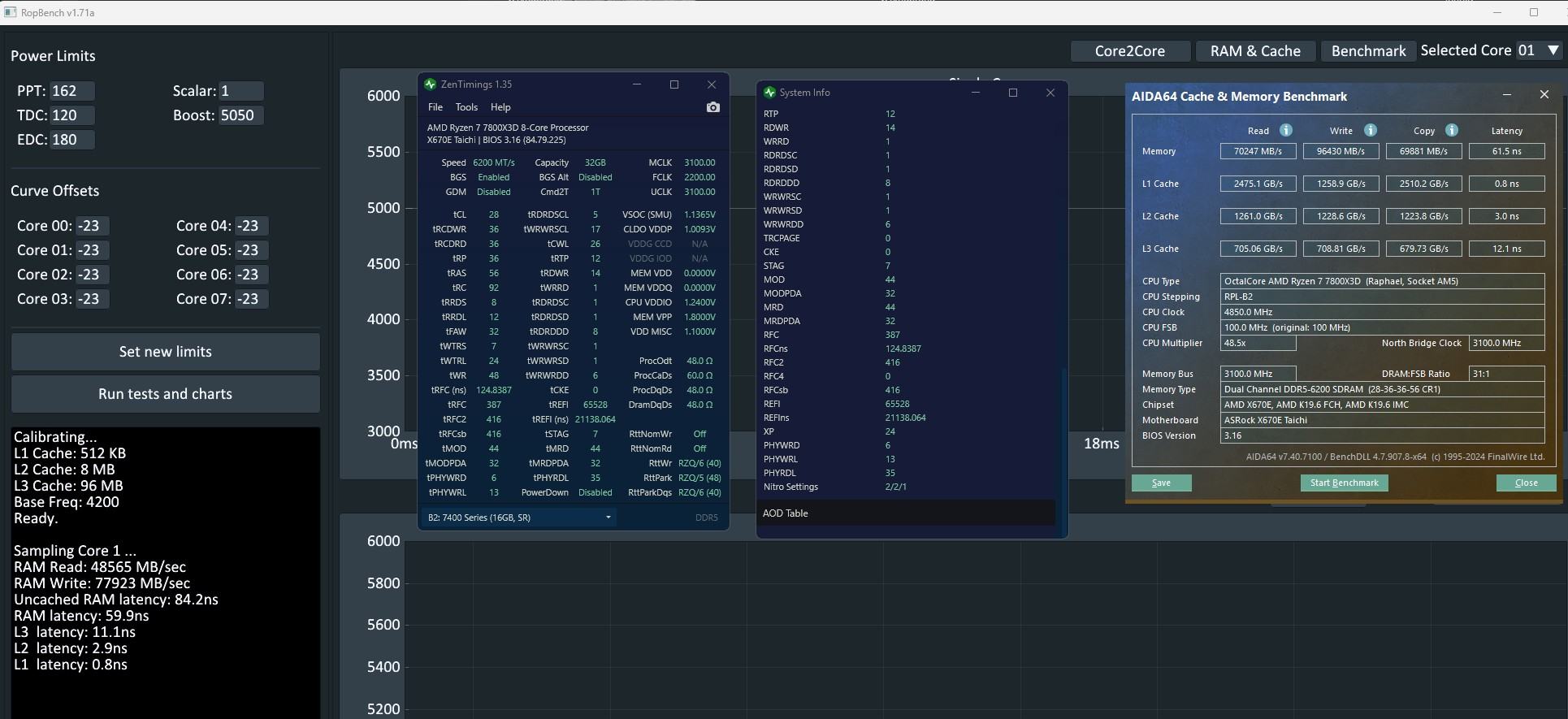Click the Core 04 offset field
This screenshot has width=1568, height=719.
251,226
